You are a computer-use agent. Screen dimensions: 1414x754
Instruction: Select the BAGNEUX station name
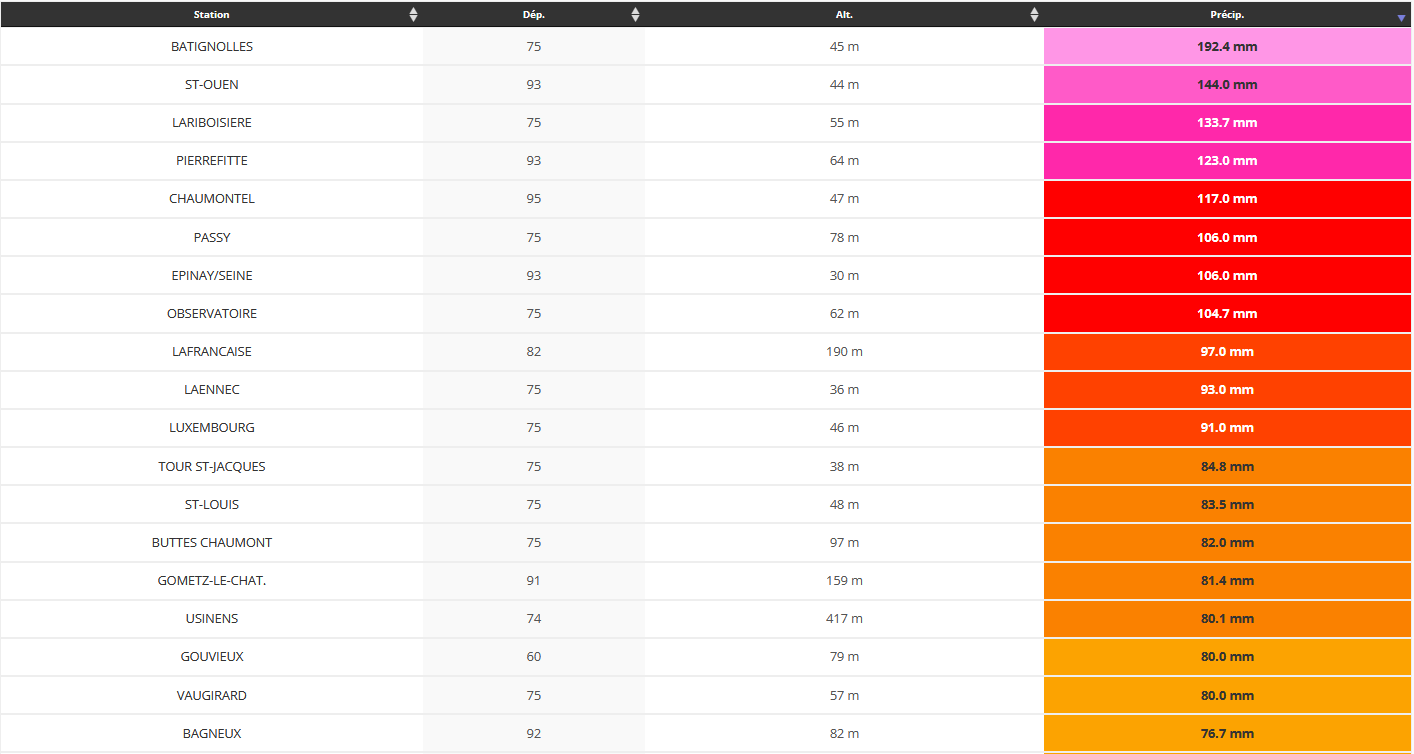(x=212, y=734)
